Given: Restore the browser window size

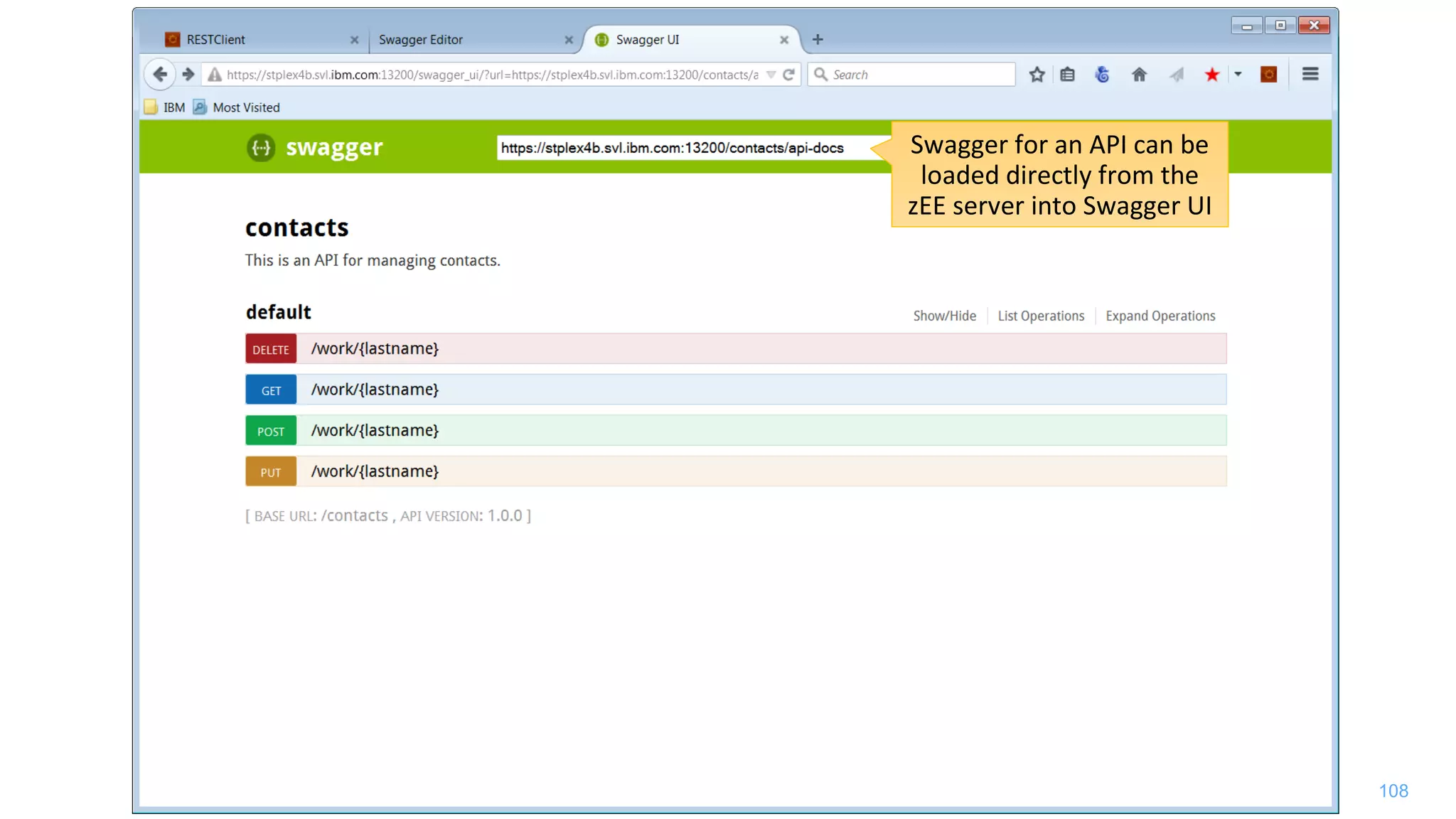Looking at the screenshot, I should pos(1280,26).
